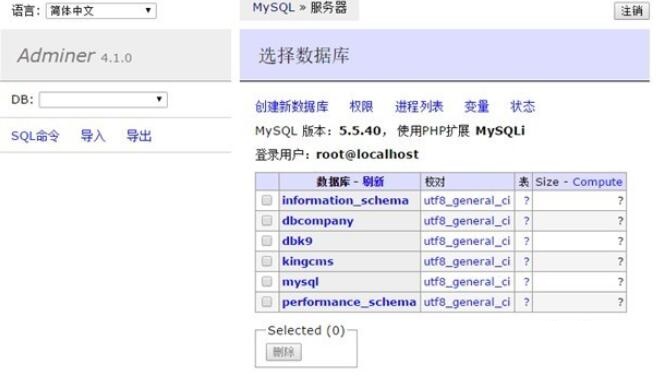Image resolution: width=669 pixels, height=377 pixels.
Task: Click the 5.5.40 MySQL version text
Action: (x=360, y=131)
